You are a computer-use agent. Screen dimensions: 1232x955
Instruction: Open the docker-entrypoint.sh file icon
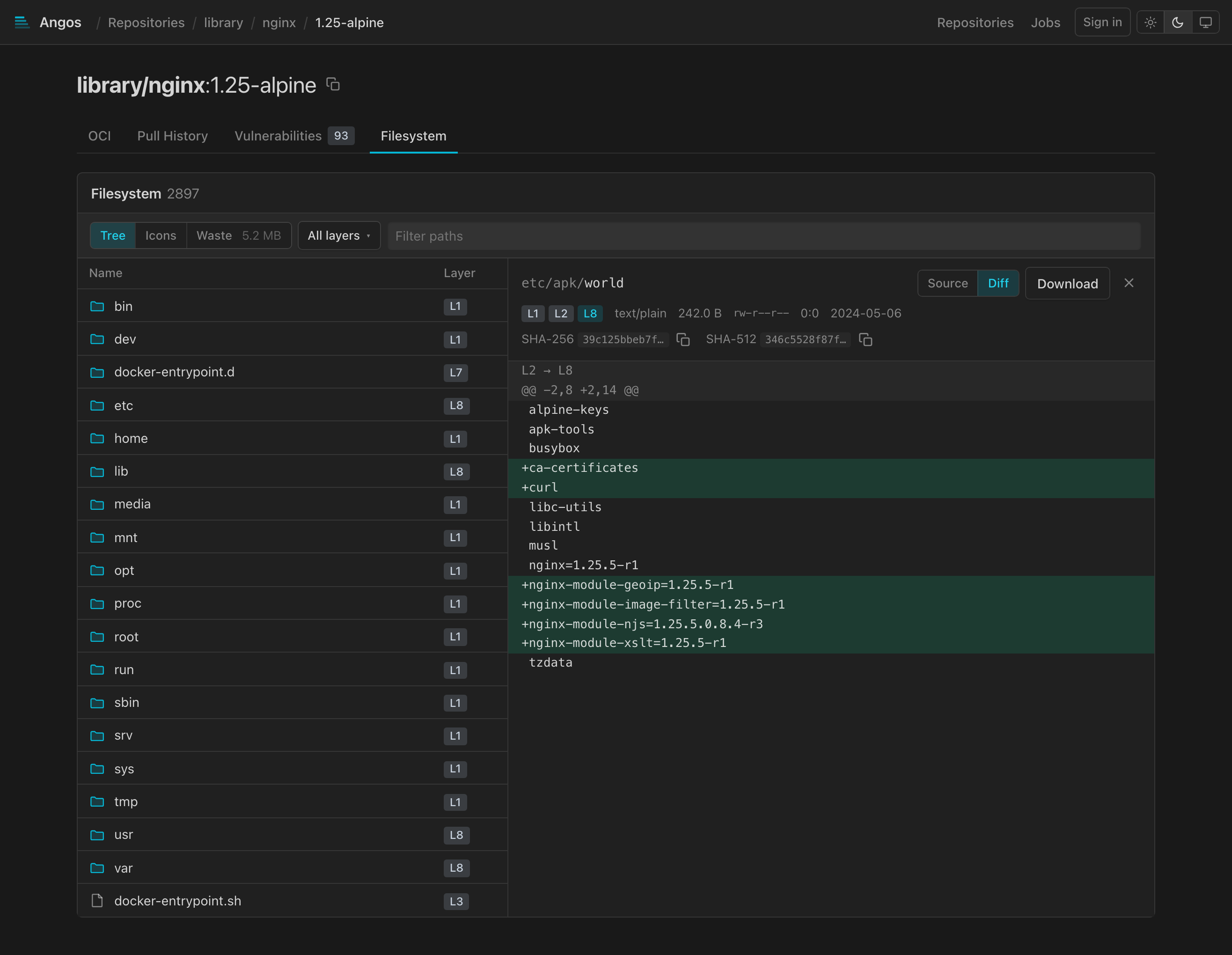pyautogui.click(x=97, y=901)
